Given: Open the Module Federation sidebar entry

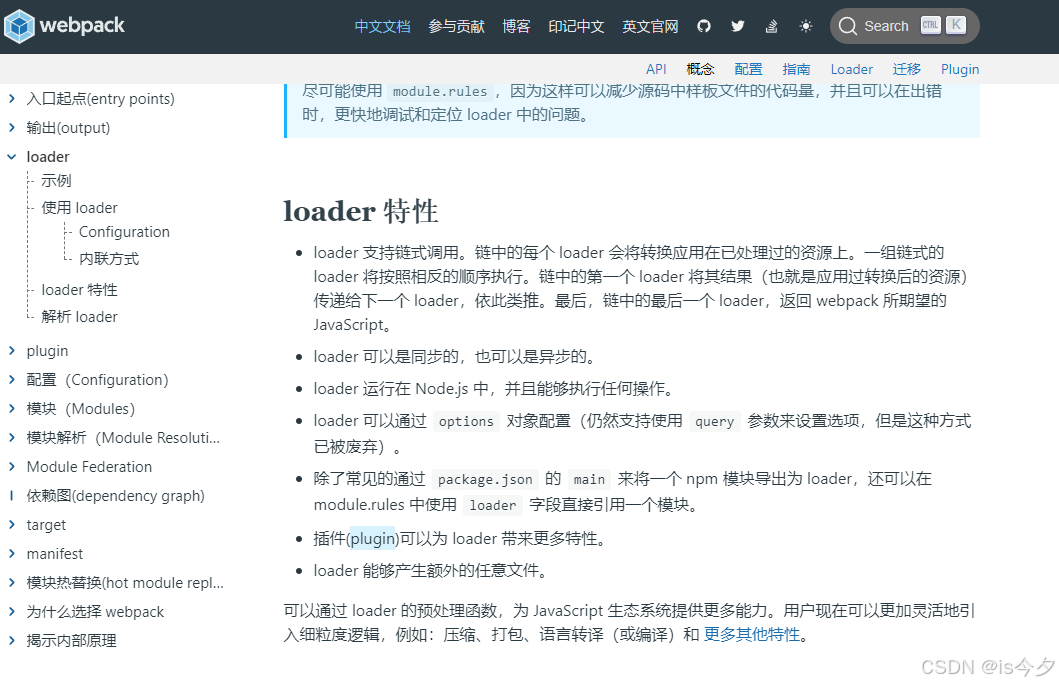Looking at the screenshot, I should 89,466.
